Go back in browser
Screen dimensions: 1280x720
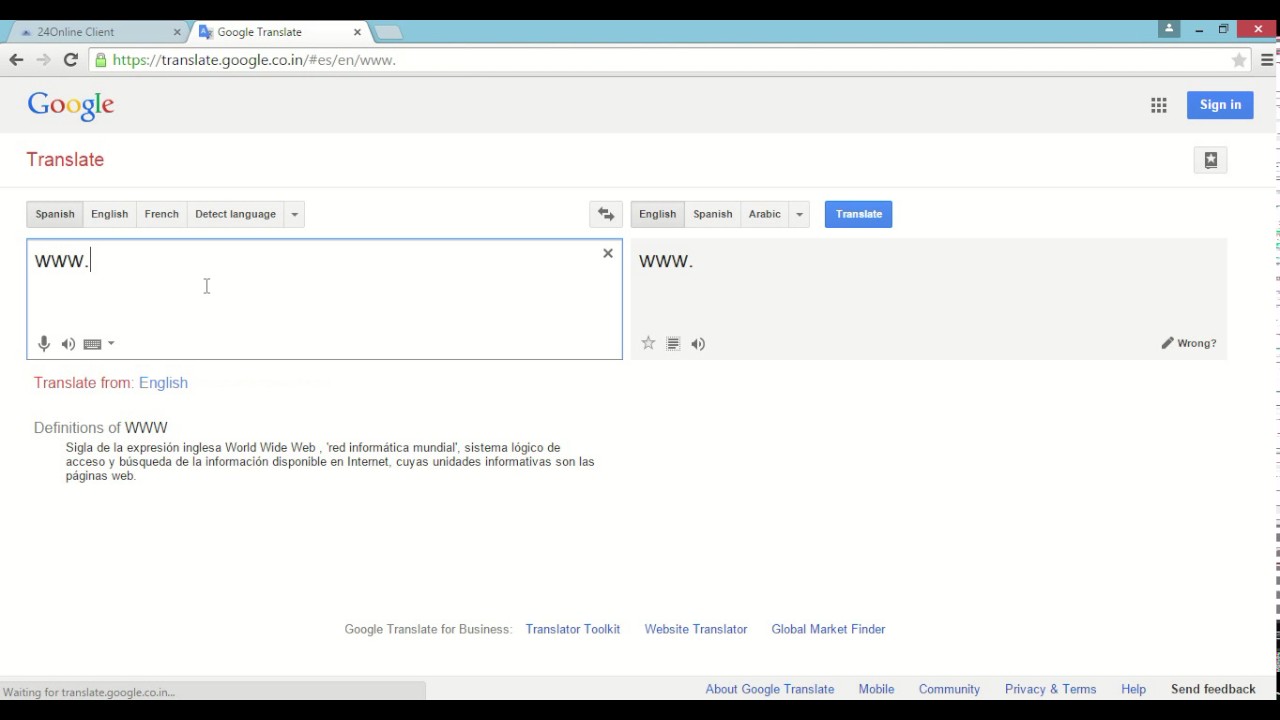[x=16, y=60]
